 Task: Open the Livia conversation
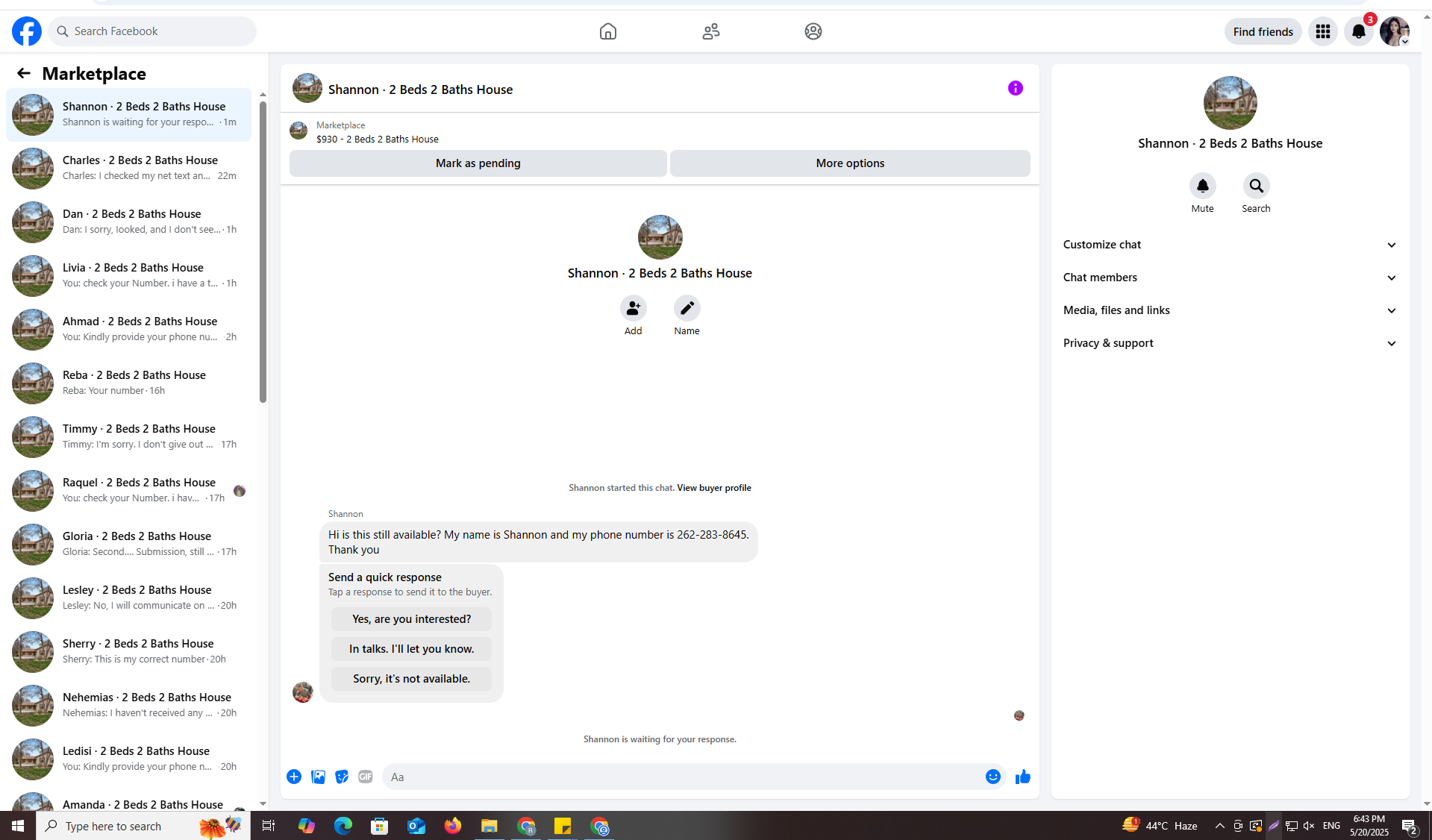tap(128, 276)
